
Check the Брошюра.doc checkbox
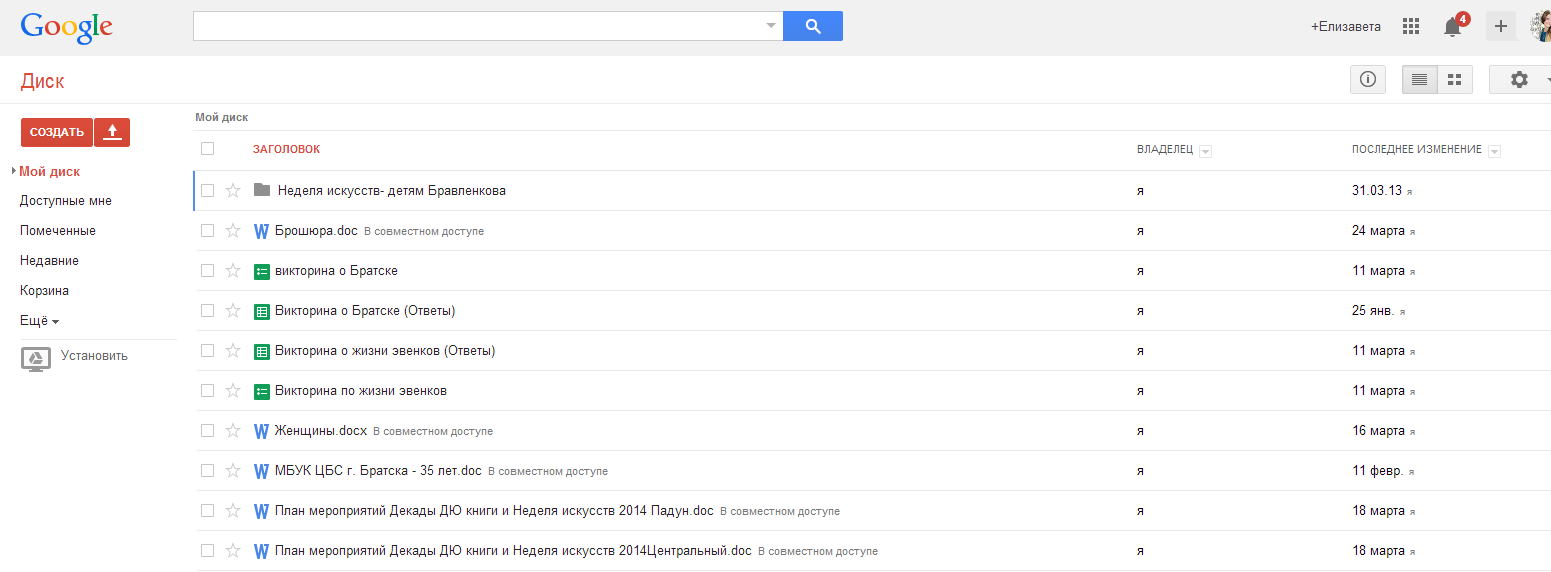208,231
